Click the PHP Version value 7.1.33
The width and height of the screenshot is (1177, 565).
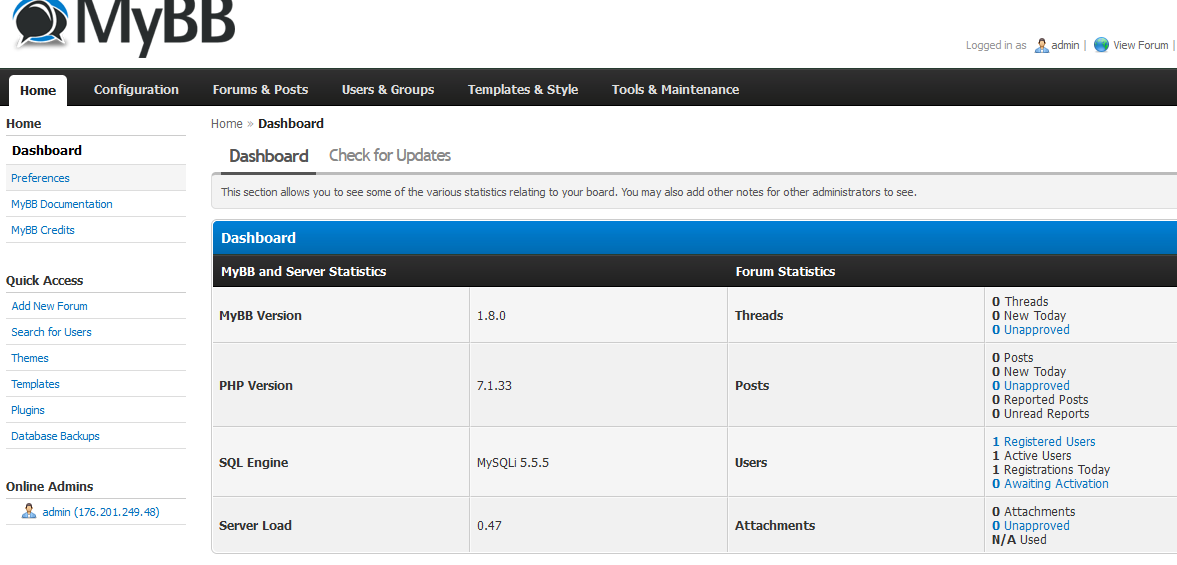click(x=495, y=386)
